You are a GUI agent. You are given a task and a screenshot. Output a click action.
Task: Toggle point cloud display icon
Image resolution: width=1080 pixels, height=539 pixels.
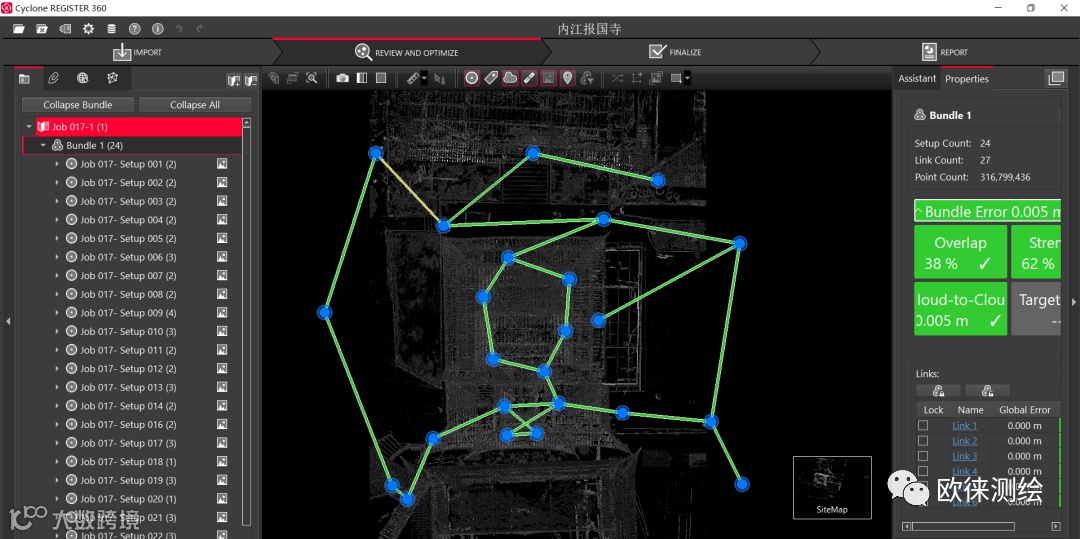click(x=510, y=78)
